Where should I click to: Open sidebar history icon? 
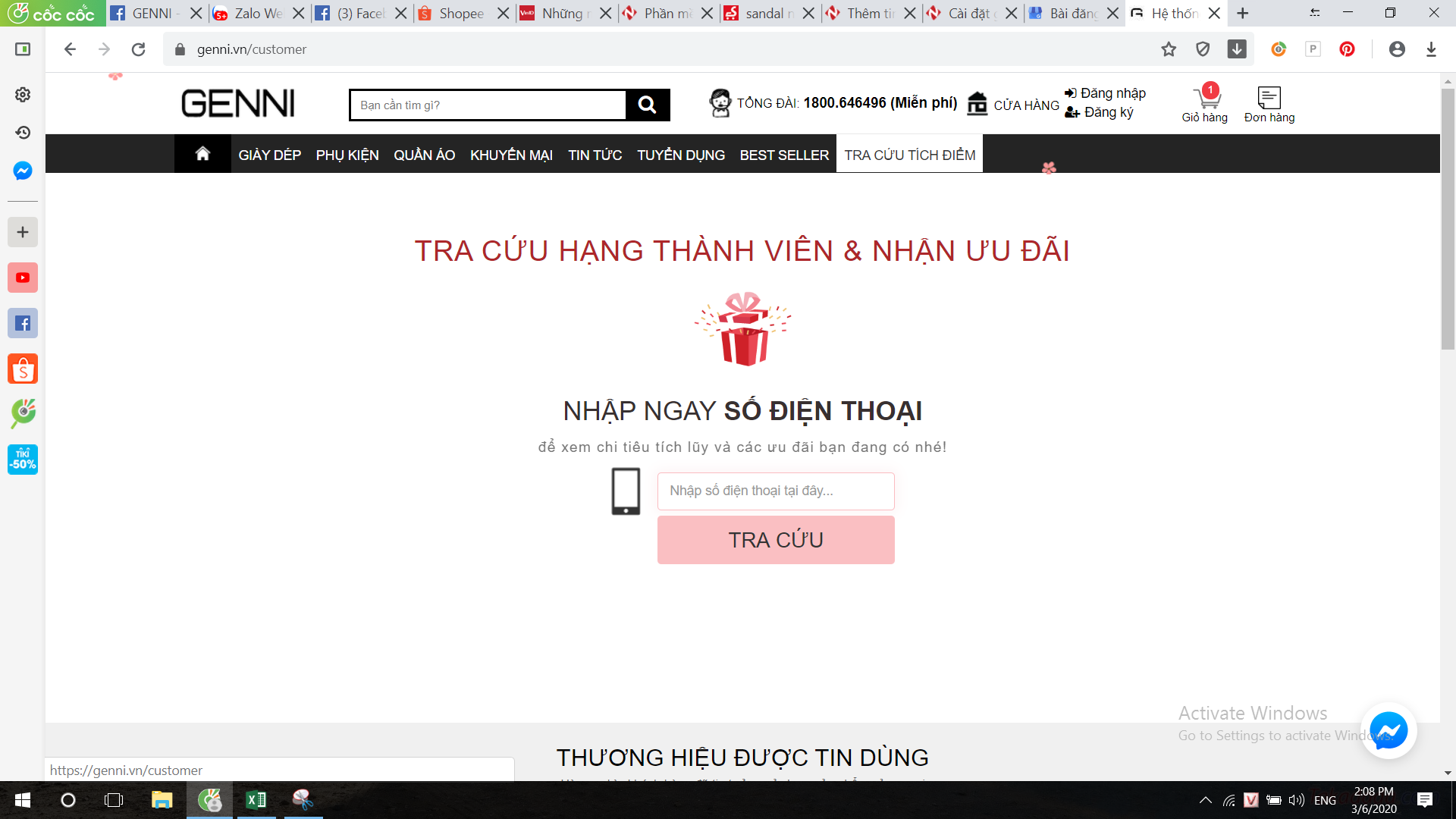coord(23,133)
